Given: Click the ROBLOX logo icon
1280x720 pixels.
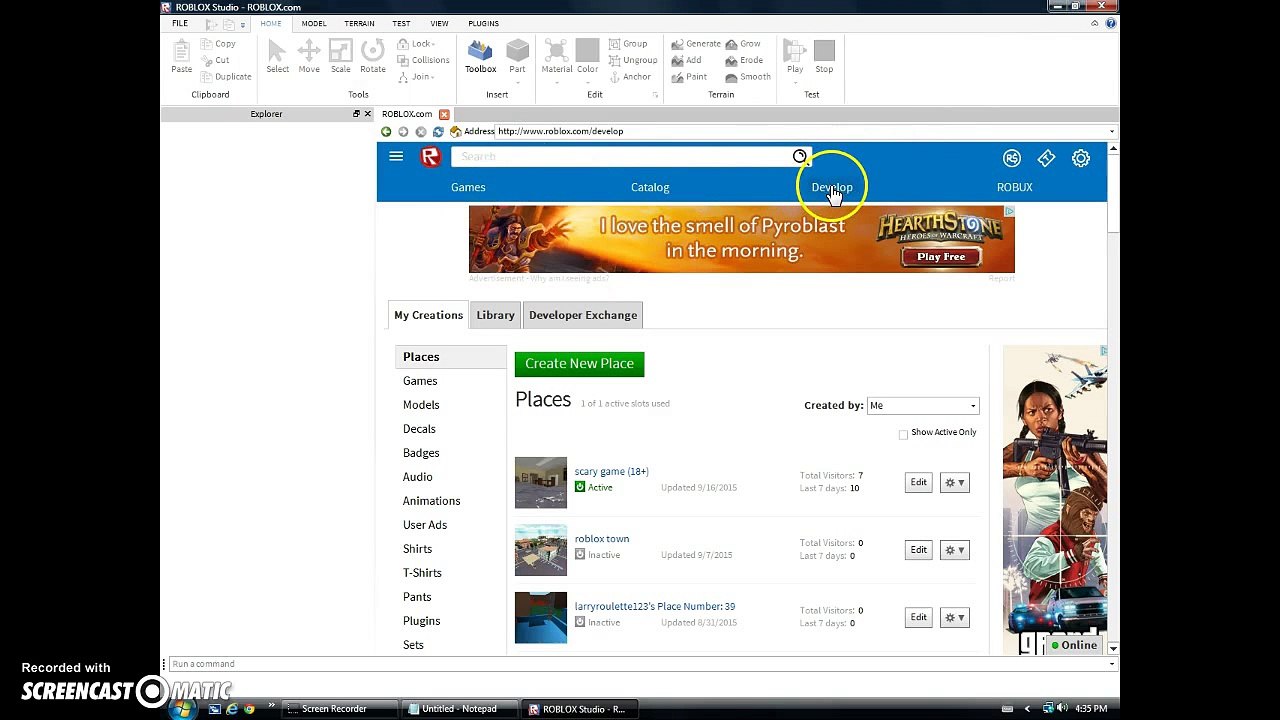Looking at the screenshot, I should [x=431, y=157].
